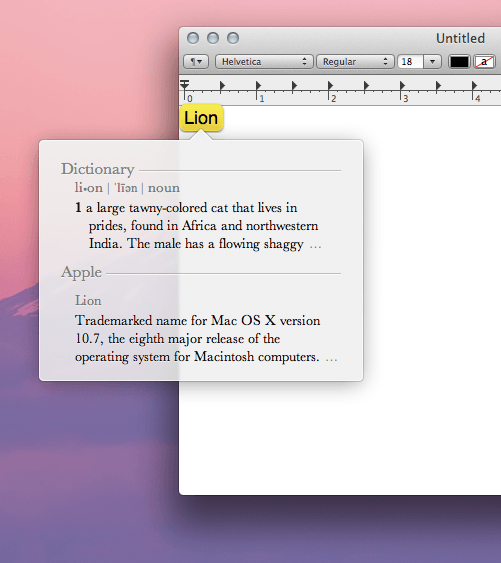
Task: Open the text background color swatch
Action: pos(484,62)
